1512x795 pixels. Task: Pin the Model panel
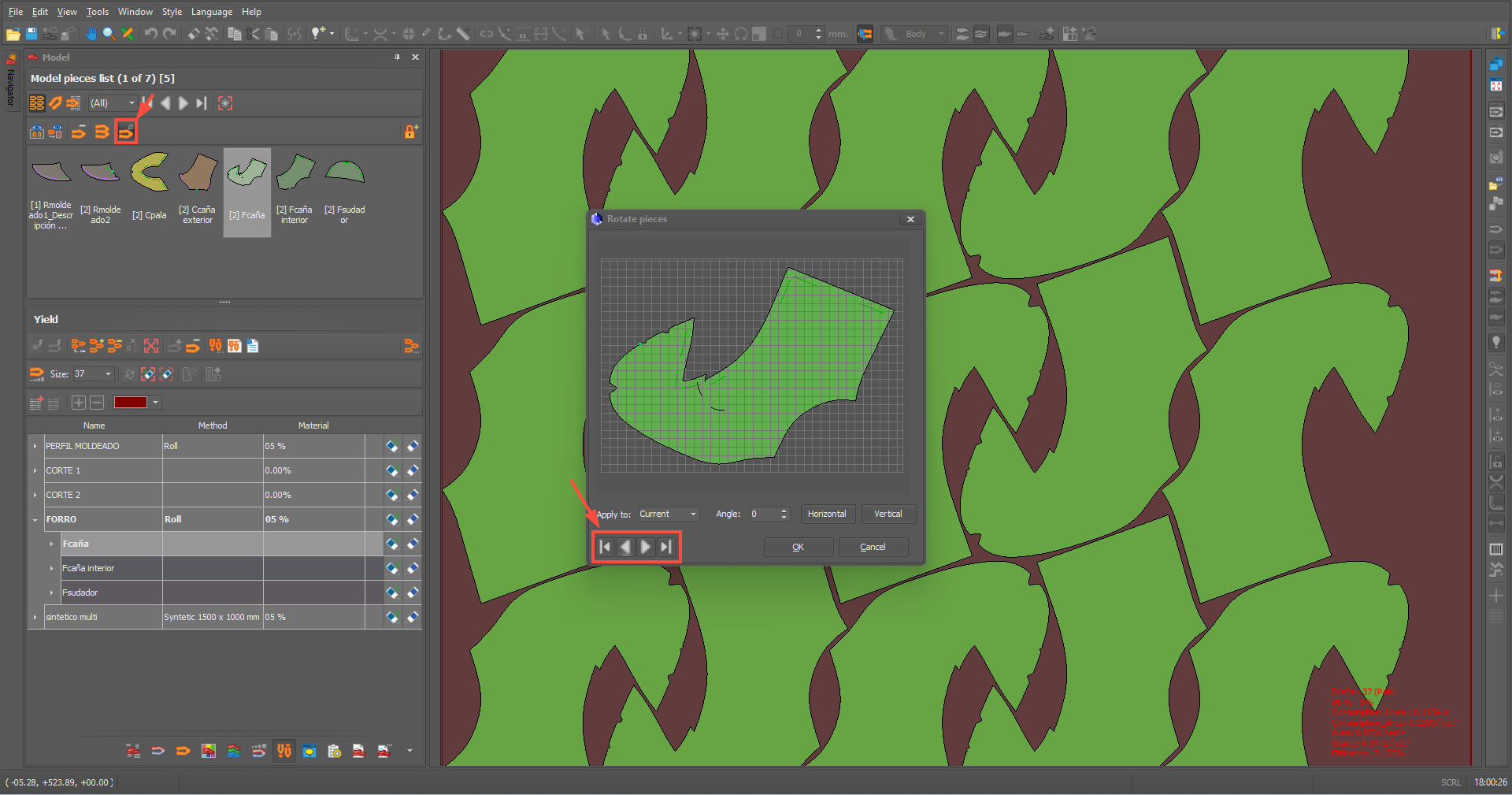pyautogui.click(x=397, y=58)
